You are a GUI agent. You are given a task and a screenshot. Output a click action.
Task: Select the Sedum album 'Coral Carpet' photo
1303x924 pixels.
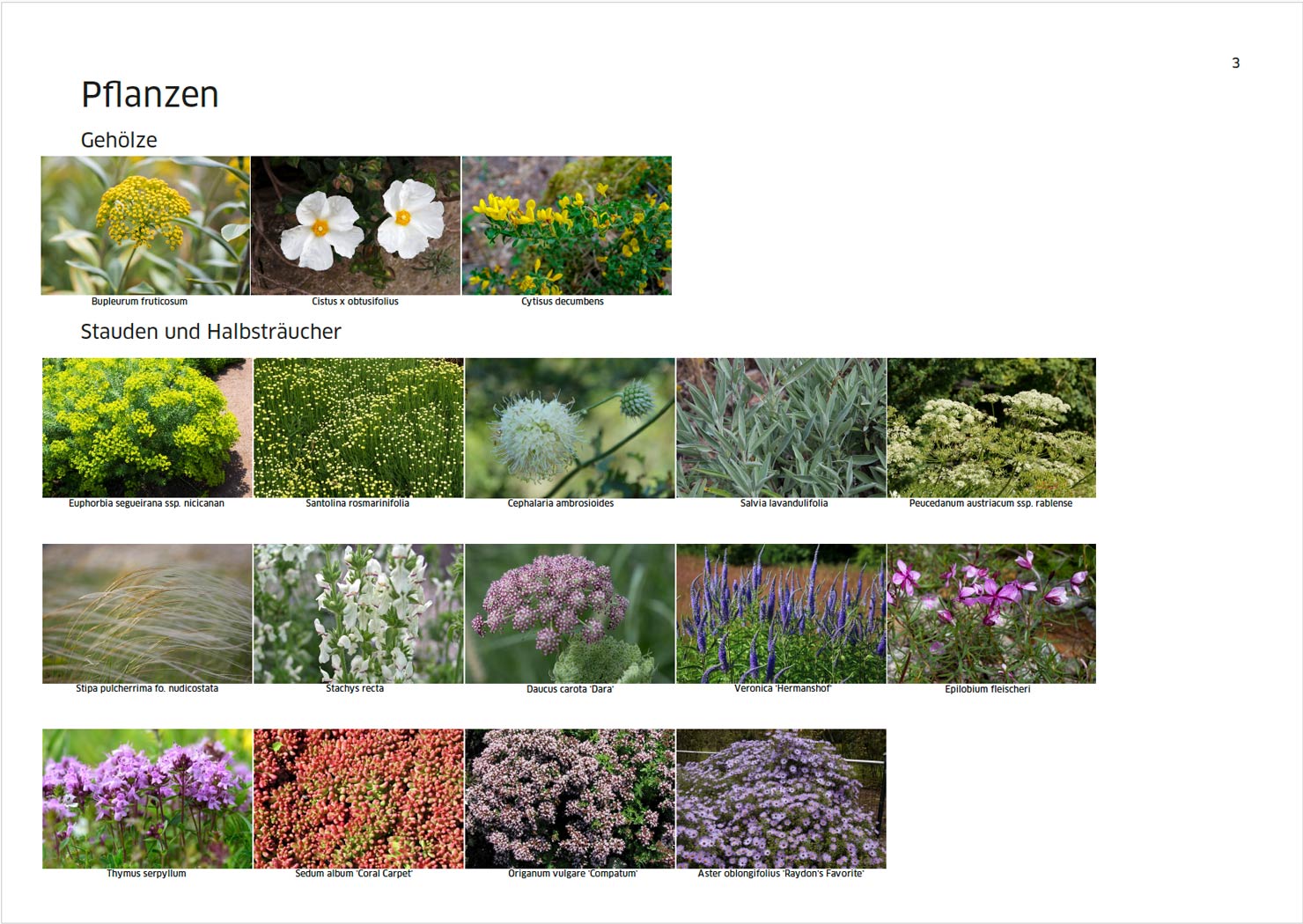(x=358, y=799)
